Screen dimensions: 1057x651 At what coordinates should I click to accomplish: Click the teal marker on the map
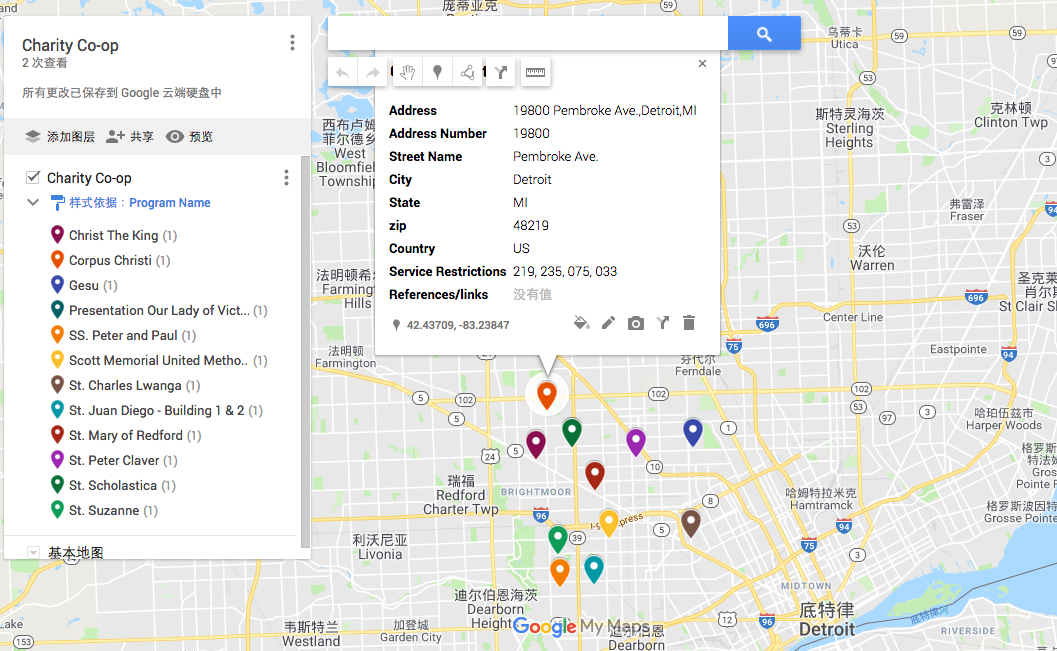point(593,569)
